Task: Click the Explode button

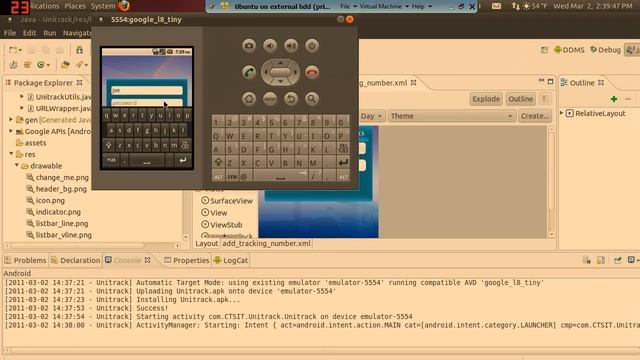Action: (x=486, y=99)
